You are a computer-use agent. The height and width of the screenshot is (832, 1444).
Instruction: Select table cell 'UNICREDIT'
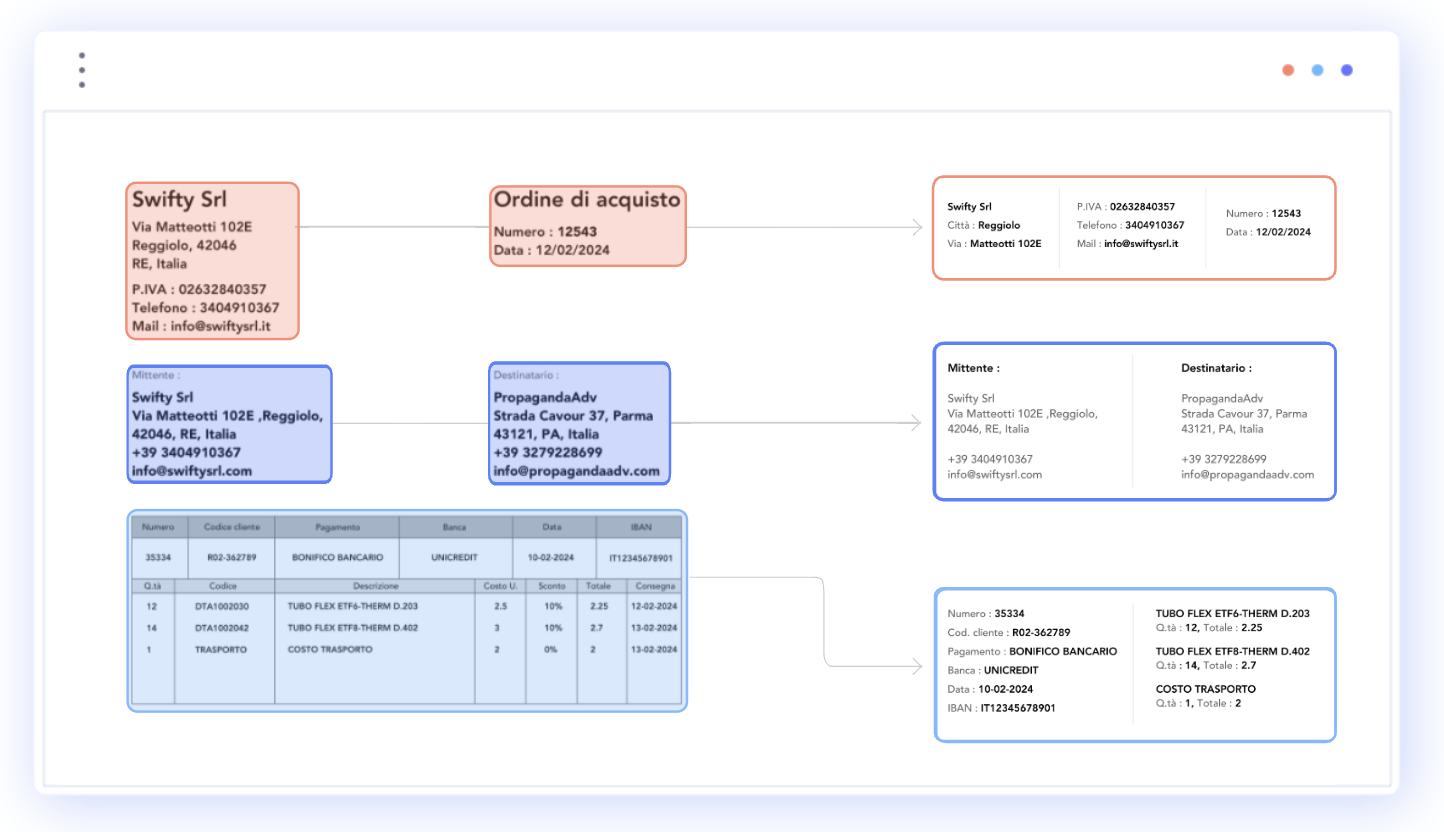pyautogui.click(x=455, y=558)
